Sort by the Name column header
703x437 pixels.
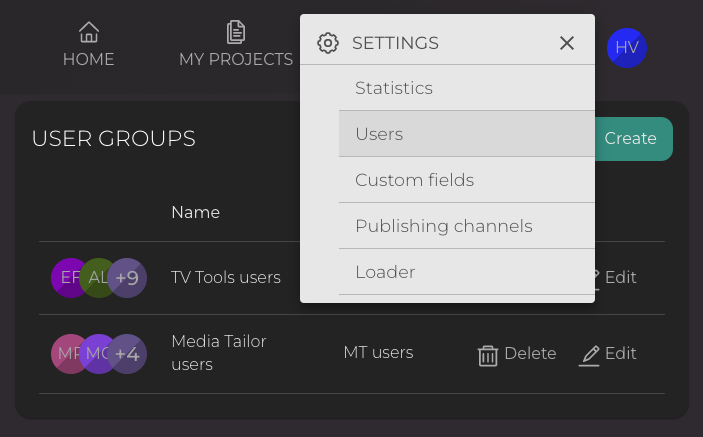tap(195, 212)
